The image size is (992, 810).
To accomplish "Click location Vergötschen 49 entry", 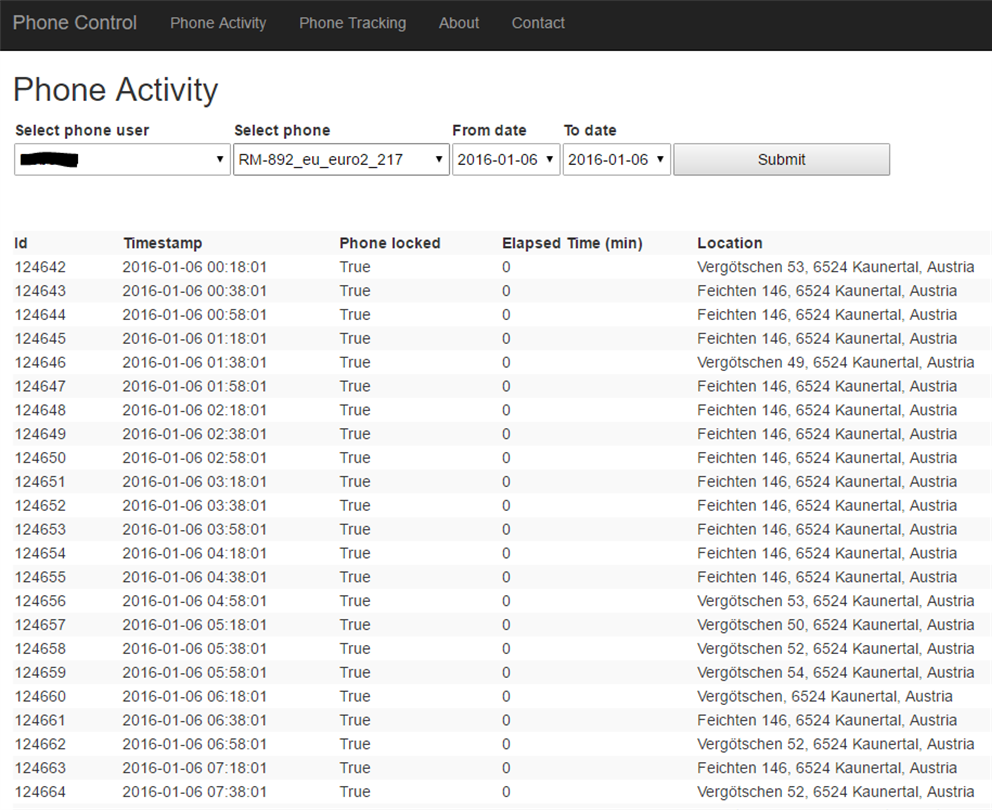I will pos(835,362).
